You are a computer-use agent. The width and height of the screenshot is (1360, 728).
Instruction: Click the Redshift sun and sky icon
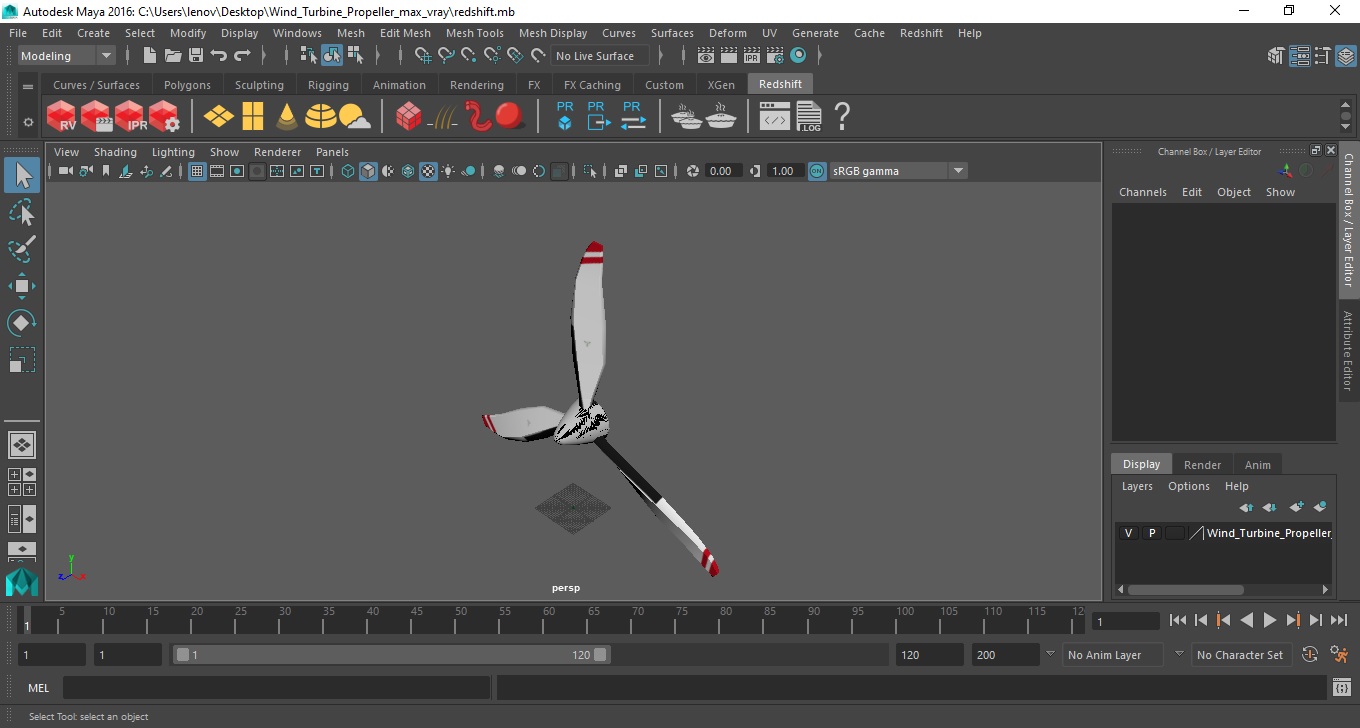pos(354,117)
